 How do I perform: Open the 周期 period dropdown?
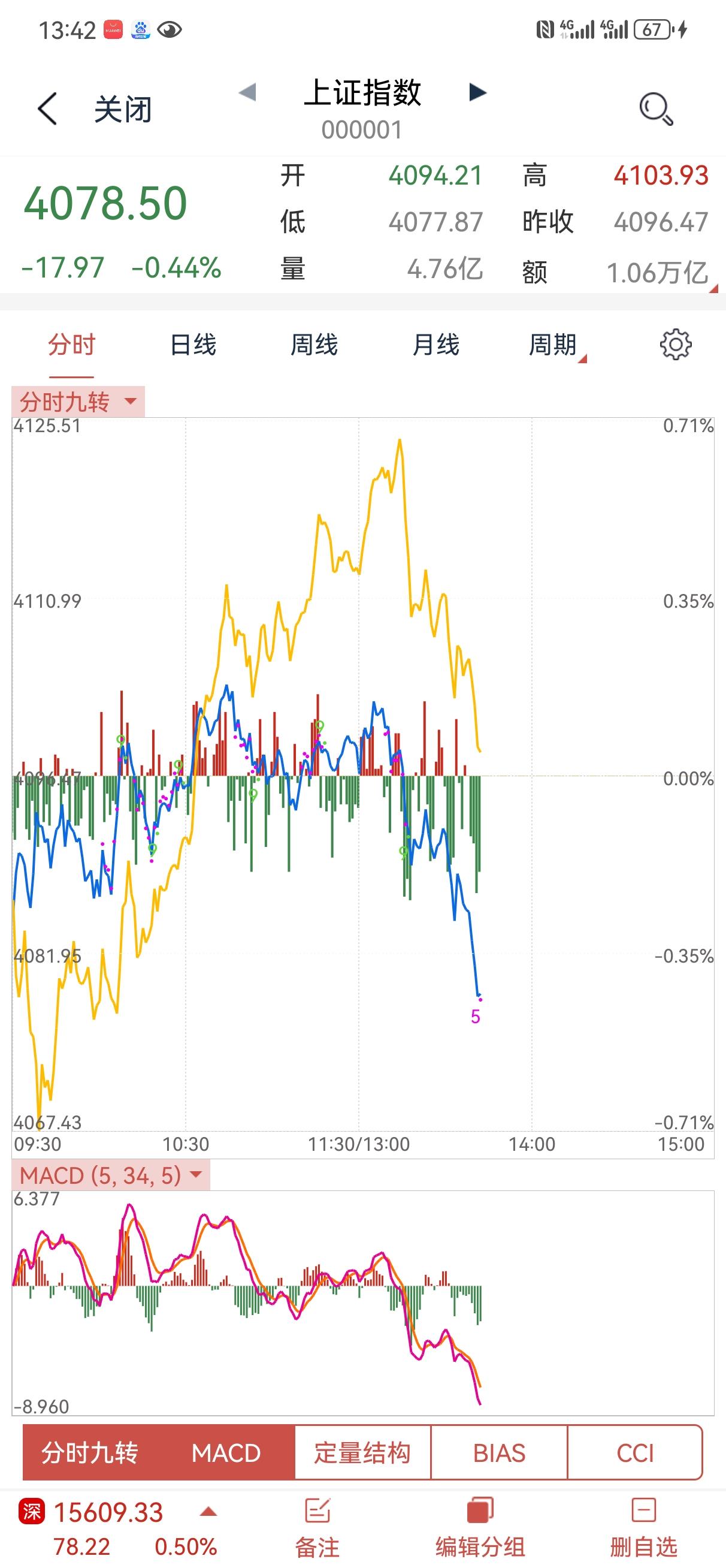[x=556, y=345]
